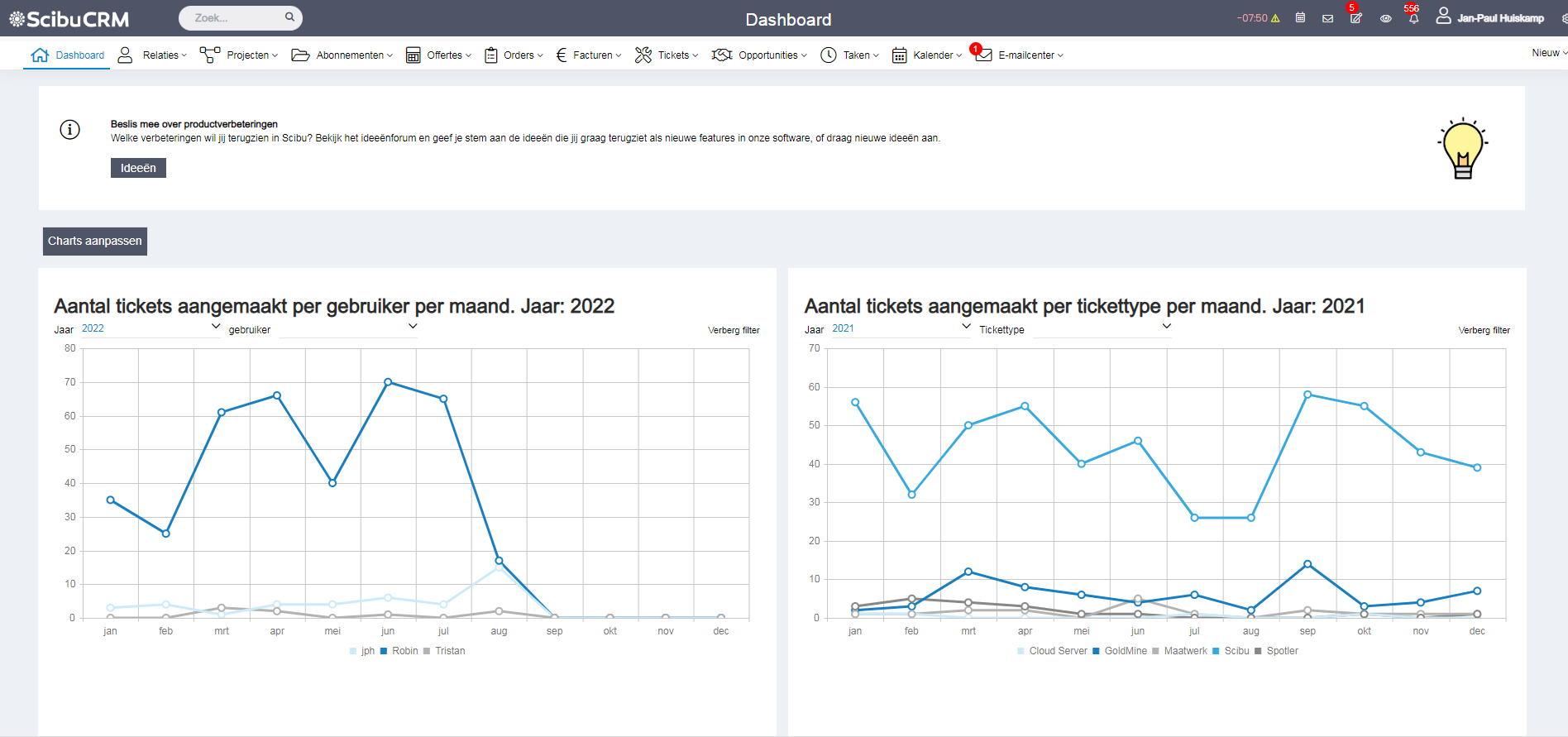
Task: Click the Scibu dec data point at 39
Action: [1477, 467]
